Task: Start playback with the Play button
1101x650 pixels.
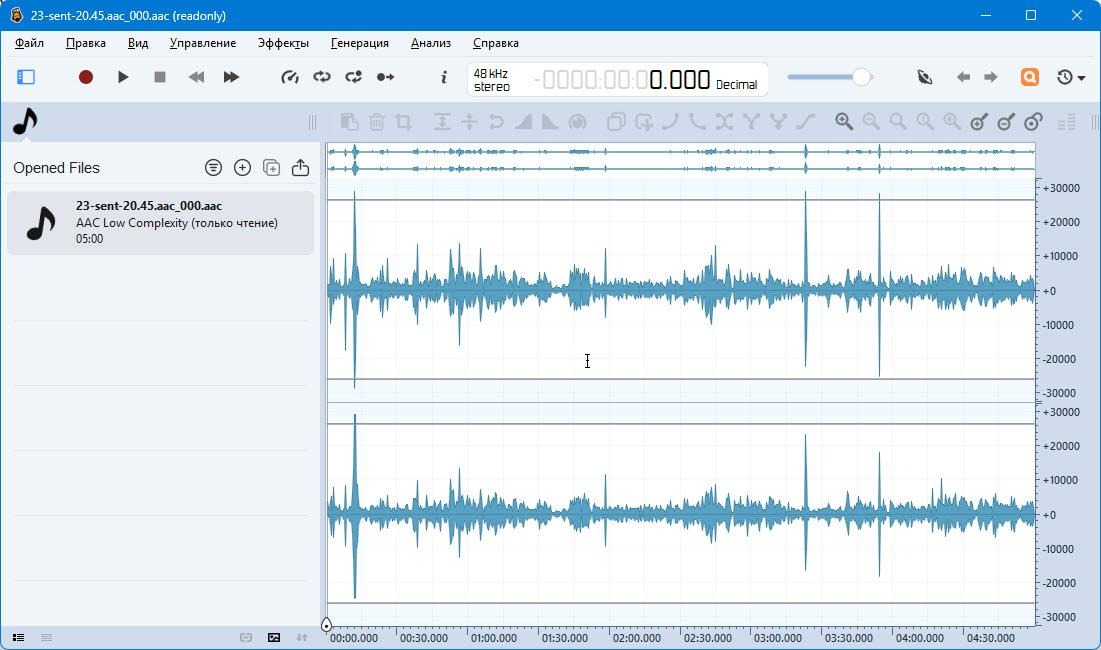Action: pyautogui.click(x=123, y=77)
